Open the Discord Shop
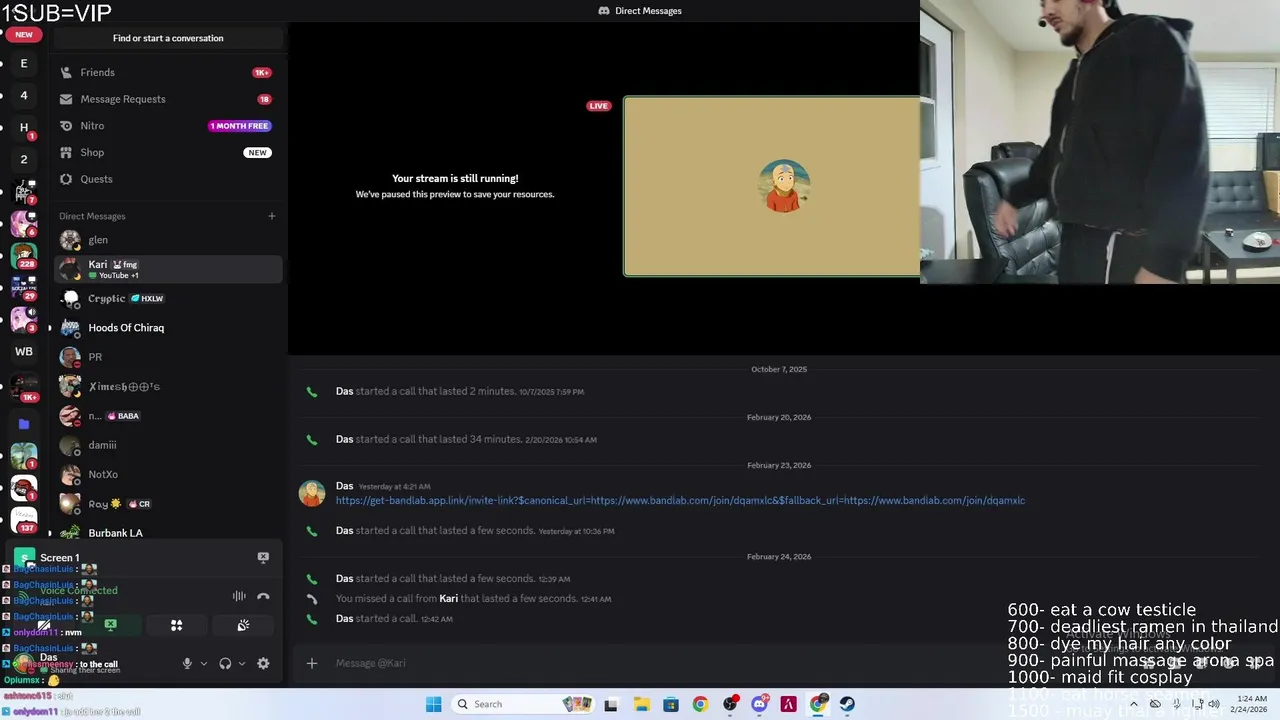 (168, 152)
